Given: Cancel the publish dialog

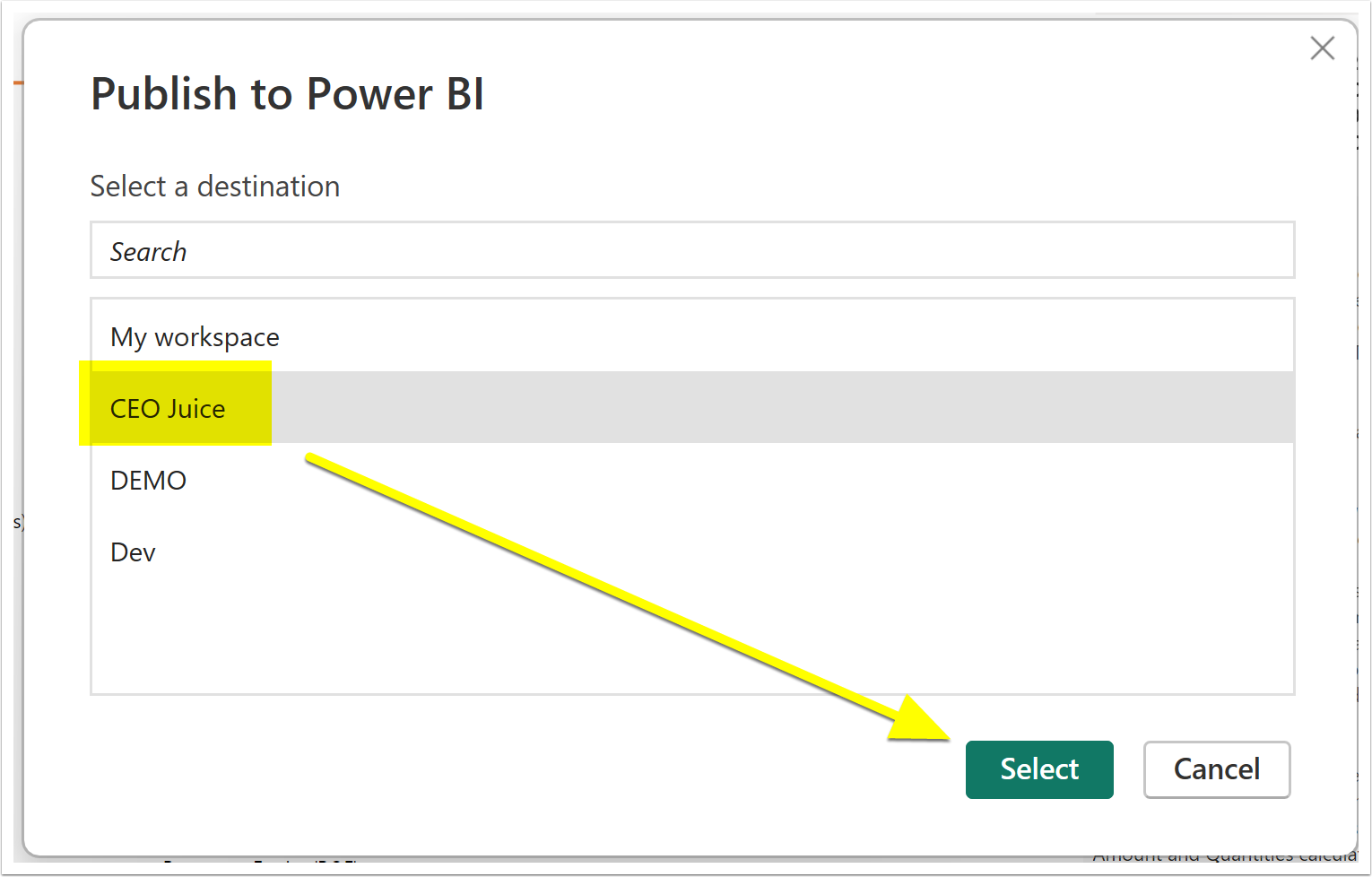Looking at the screenshot, I should (x=1217, y=769).
